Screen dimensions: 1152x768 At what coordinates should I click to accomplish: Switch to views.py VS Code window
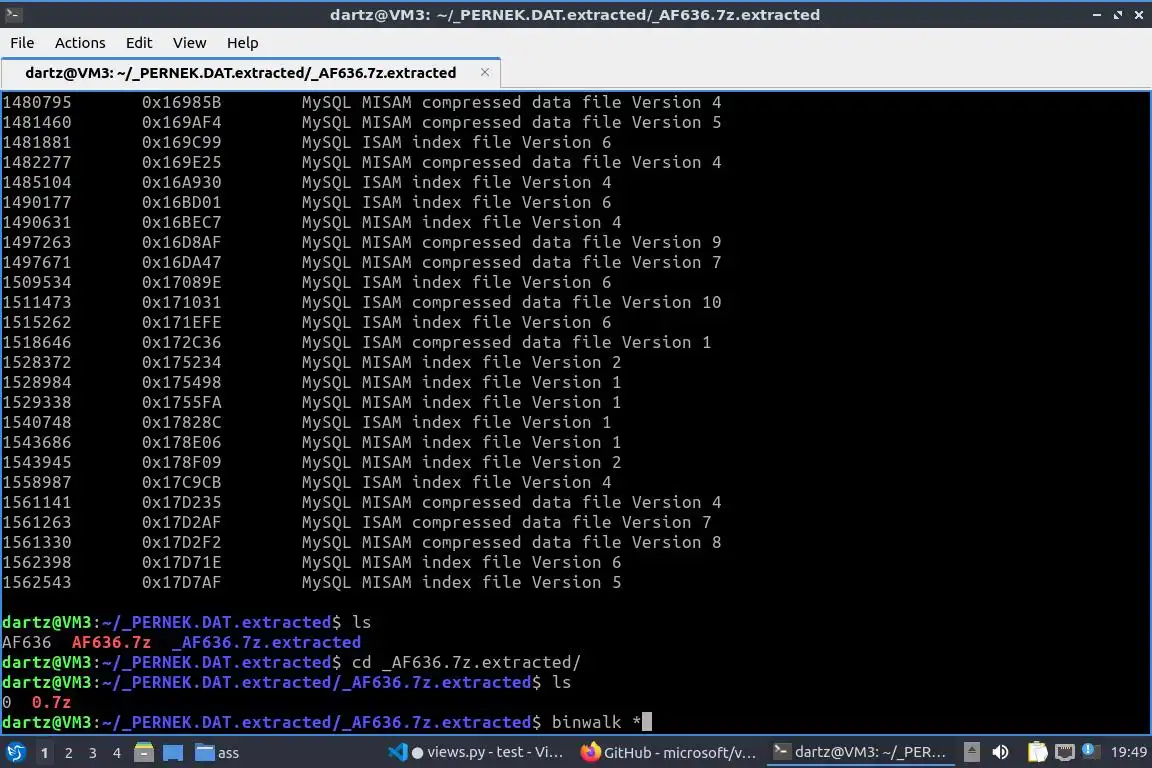coord(477,752)
